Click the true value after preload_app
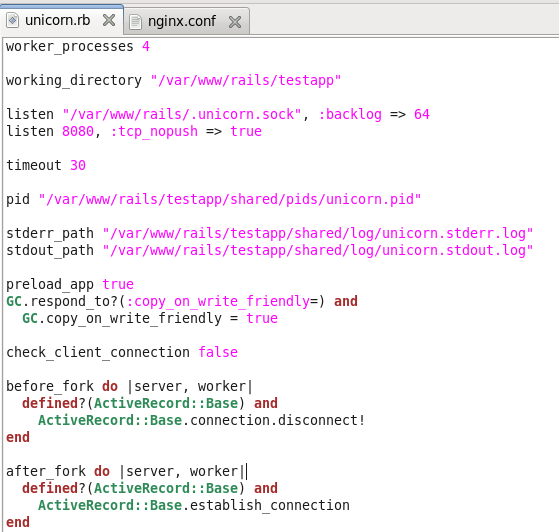This screenshot has width=559, height=532. point(118,285)
